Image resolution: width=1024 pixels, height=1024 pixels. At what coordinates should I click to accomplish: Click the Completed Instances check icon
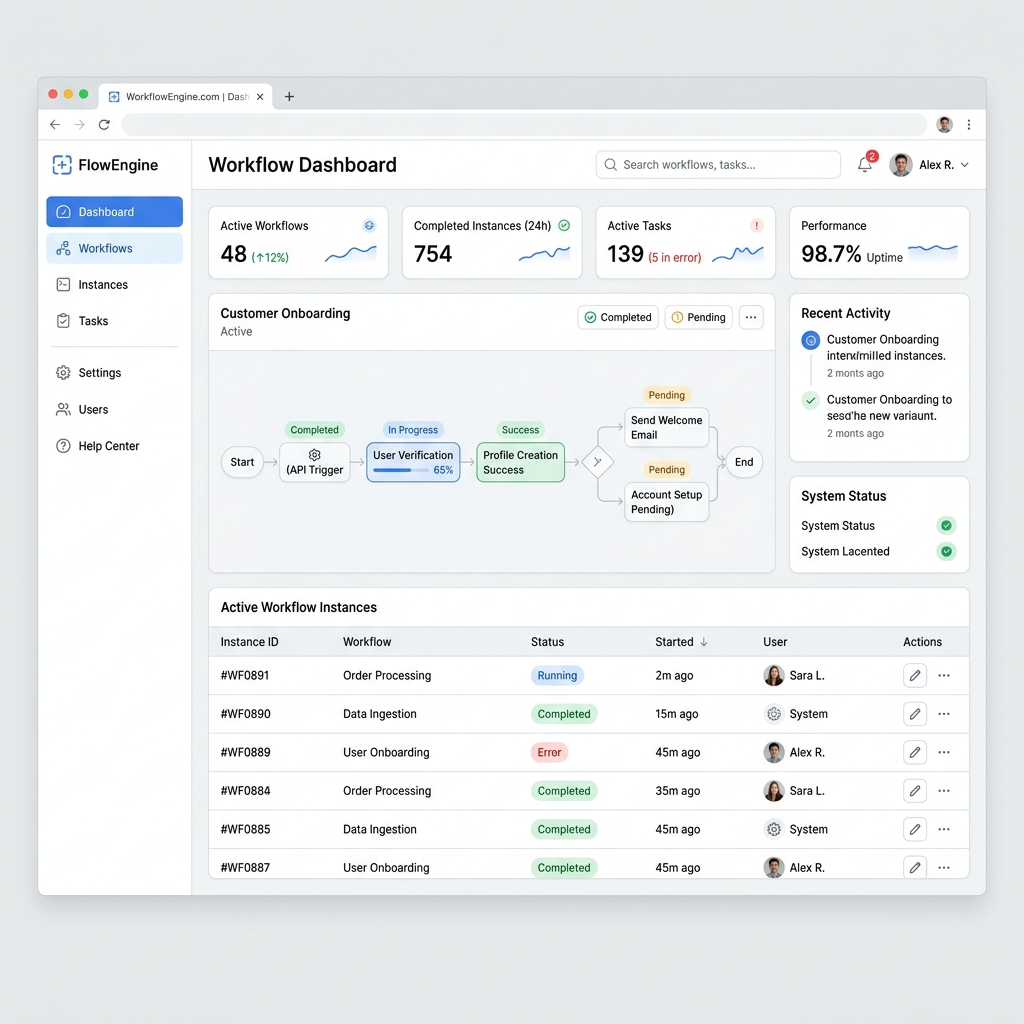click(x=564, y=225)
